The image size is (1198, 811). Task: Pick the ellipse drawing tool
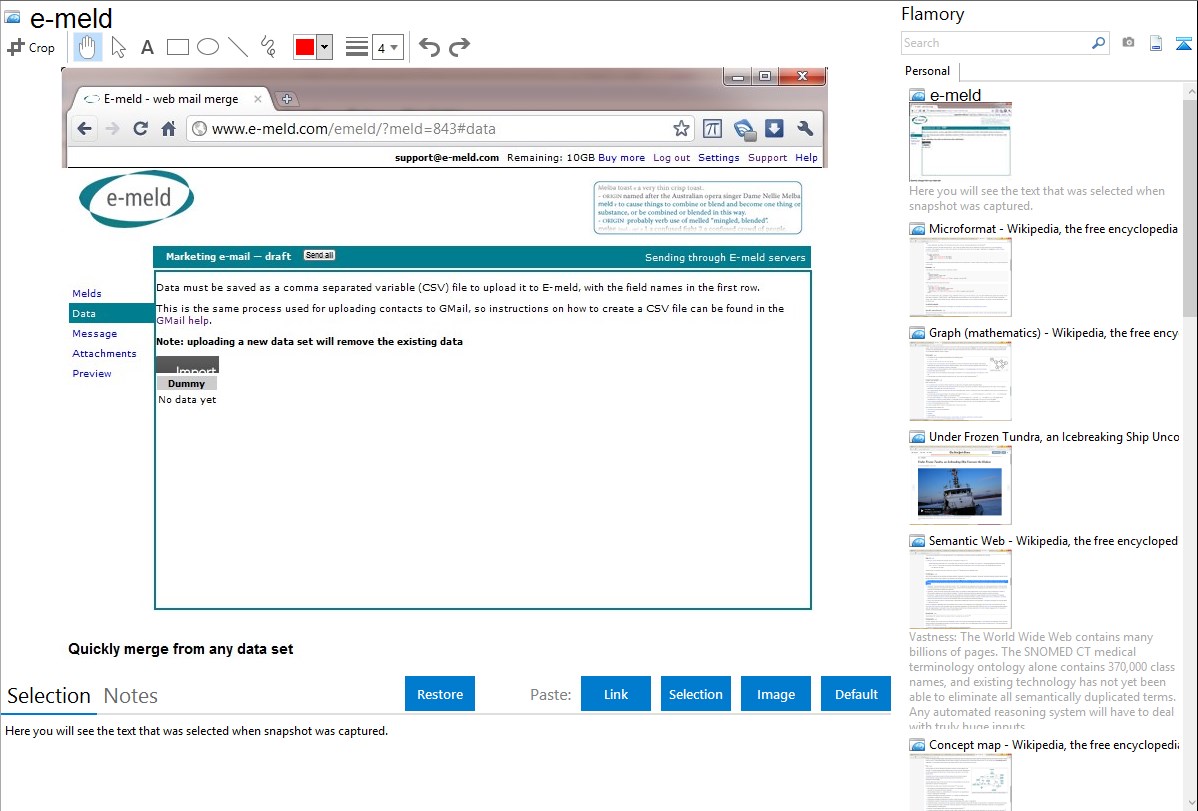[x=208, y=47]
